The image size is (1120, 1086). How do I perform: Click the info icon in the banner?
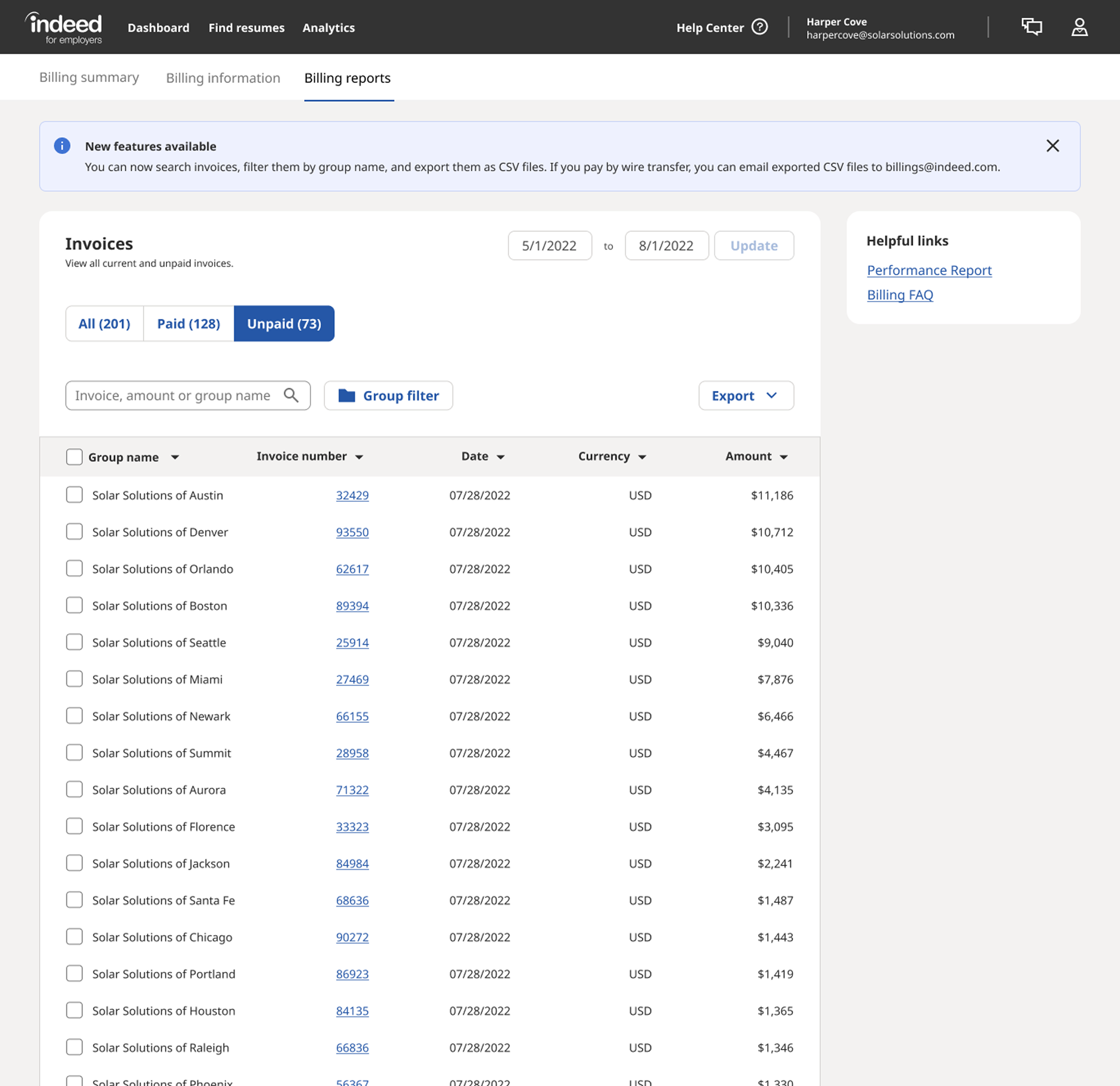[x=62, y=146]
